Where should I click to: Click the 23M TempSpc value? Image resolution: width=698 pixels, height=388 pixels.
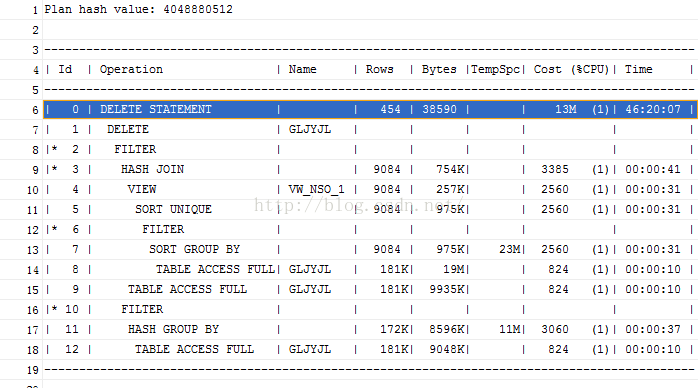coord(509,250)
